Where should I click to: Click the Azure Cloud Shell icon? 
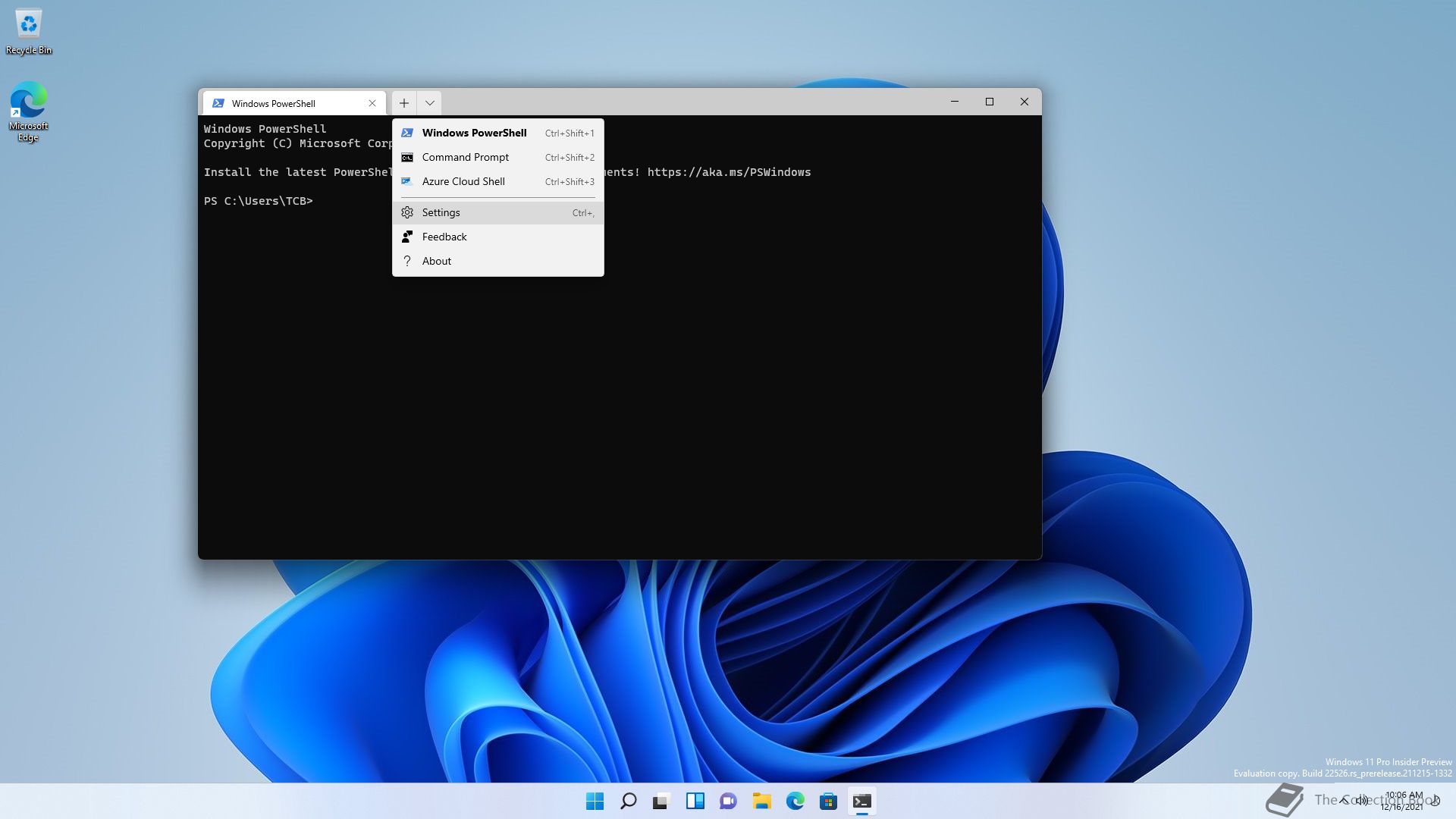[x=407, y=181]
